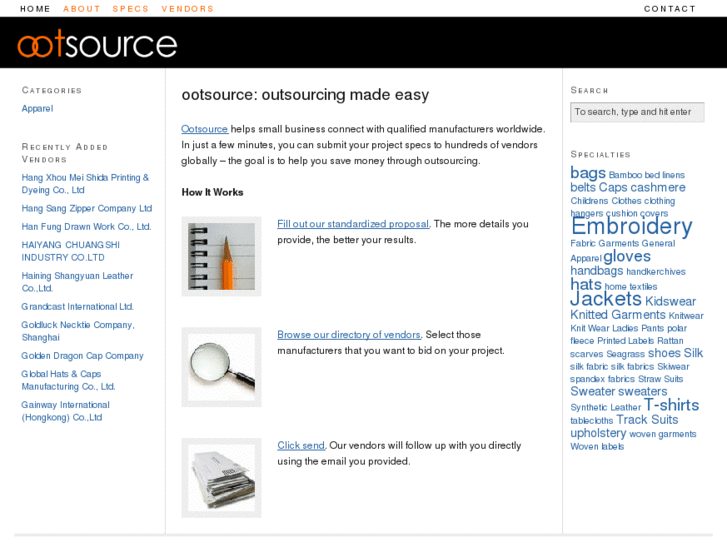727x545 pixels.
Task: Select the 'Knitwear' specialty tag
Action: [686, 316]
